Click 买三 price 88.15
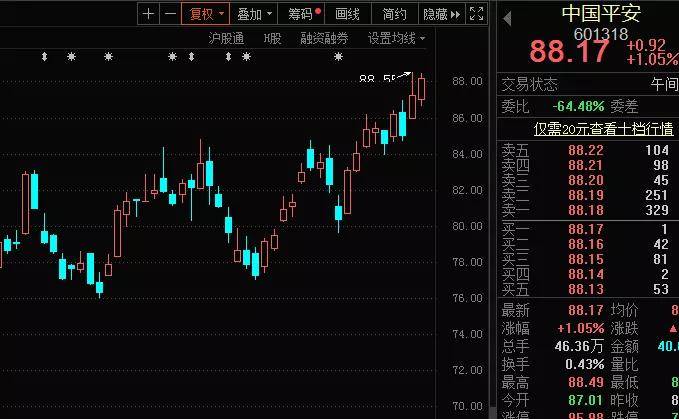This screenshot has height=419, width=679. click(x=585, y=259)
